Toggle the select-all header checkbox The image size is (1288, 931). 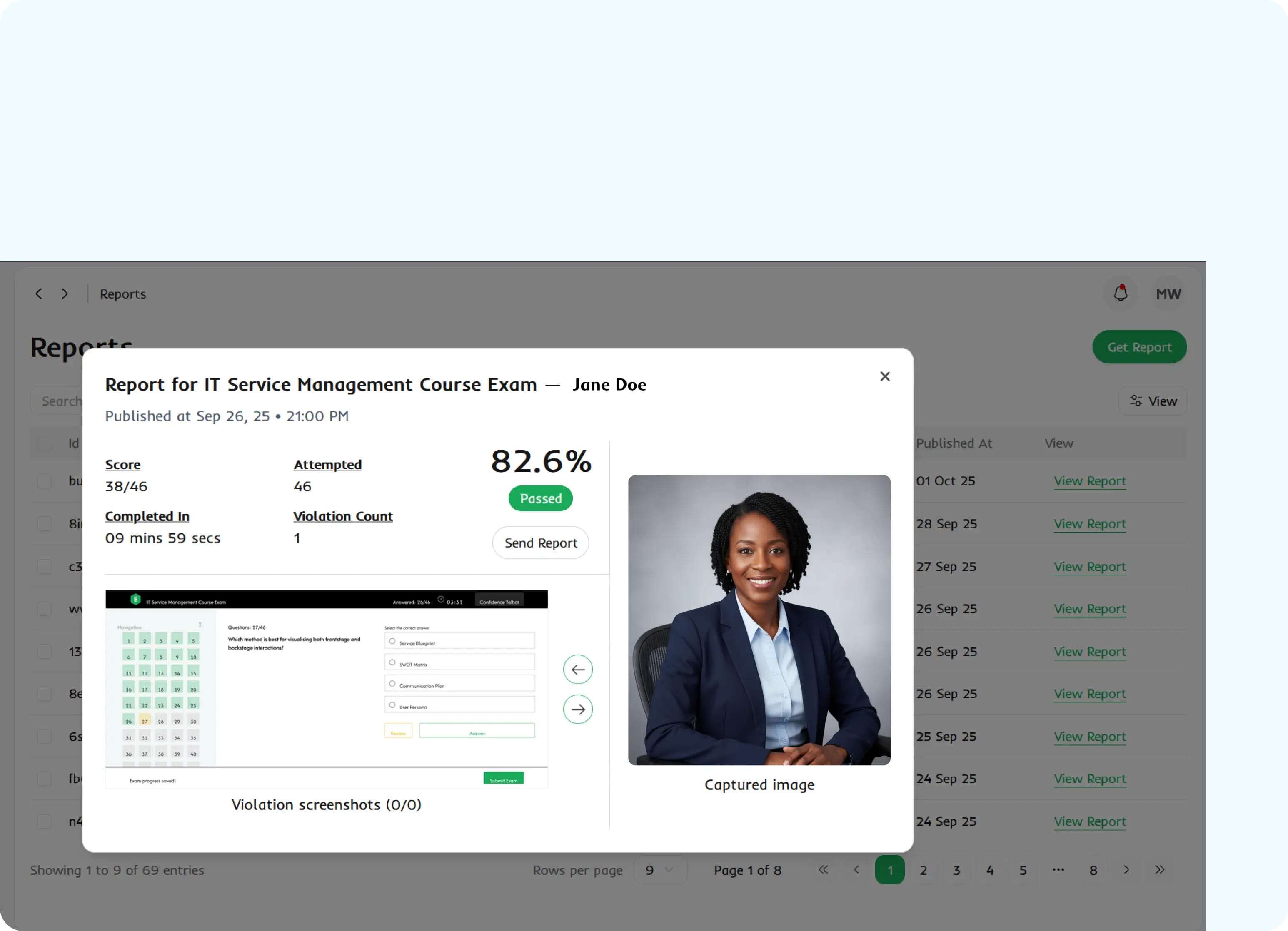[x=44, y=443]
